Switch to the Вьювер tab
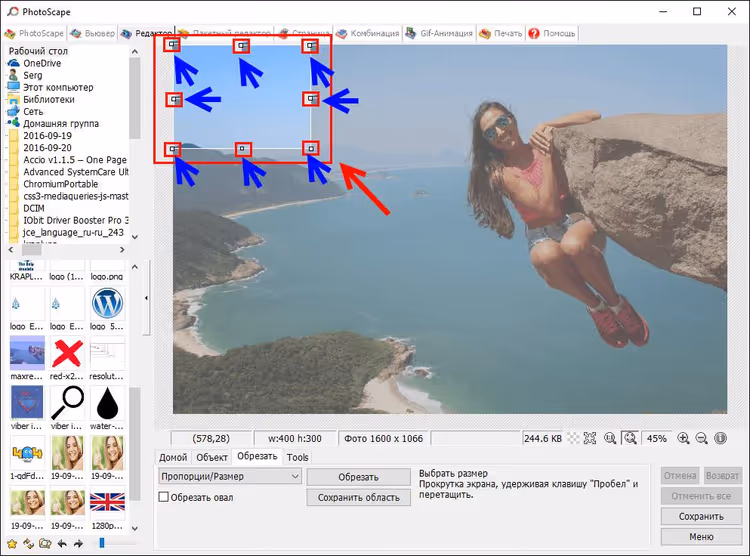 (93, 33)
